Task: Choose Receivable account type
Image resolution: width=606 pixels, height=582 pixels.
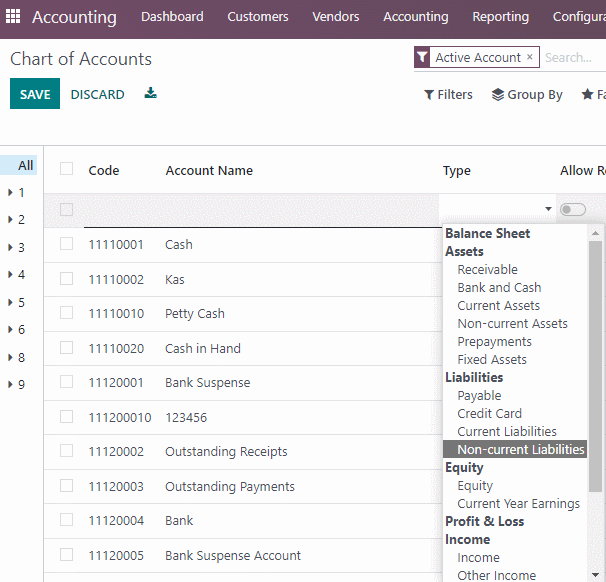Action: 487,269
